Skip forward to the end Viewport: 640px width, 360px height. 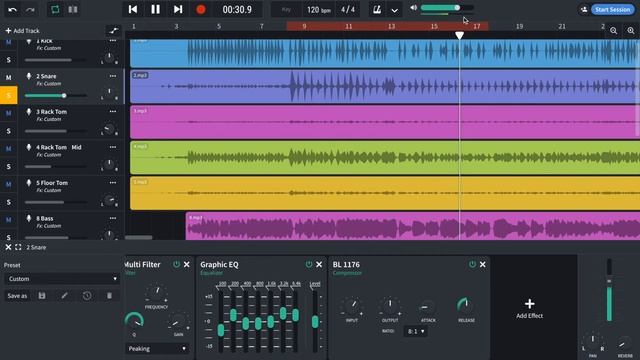178,9
